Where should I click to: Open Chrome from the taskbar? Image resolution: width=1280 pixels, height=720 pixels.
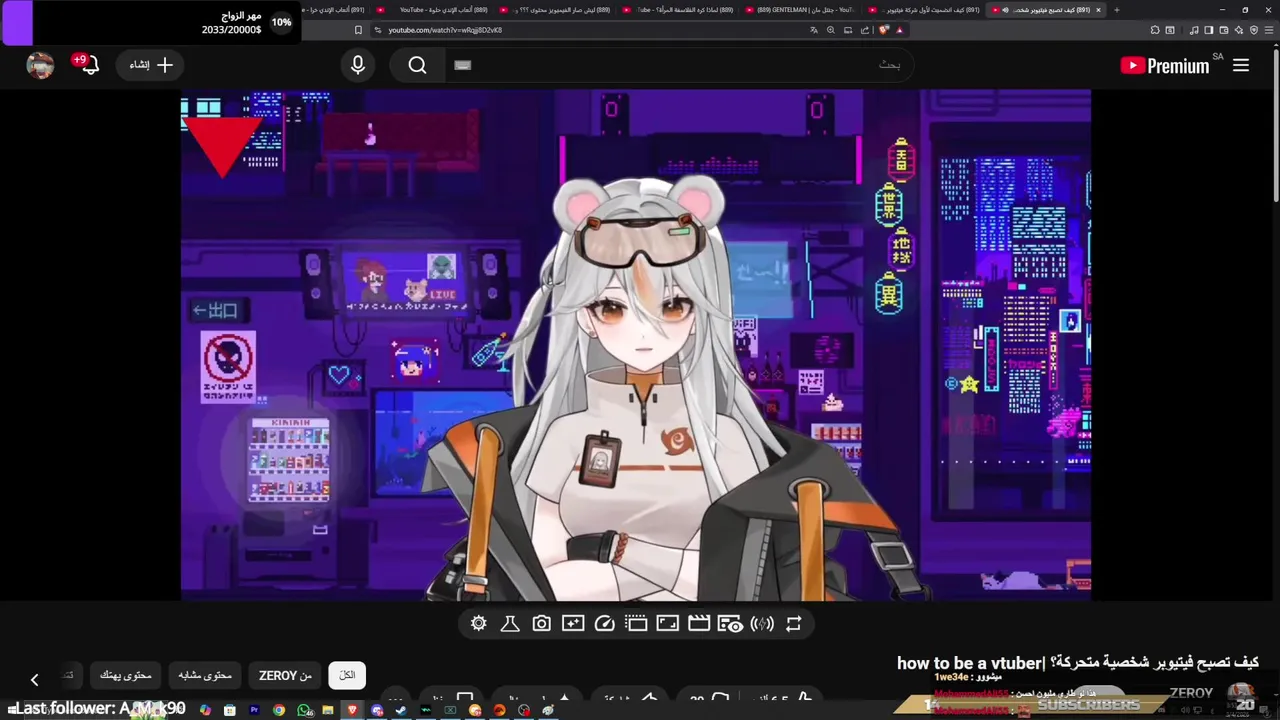(279, 710)
